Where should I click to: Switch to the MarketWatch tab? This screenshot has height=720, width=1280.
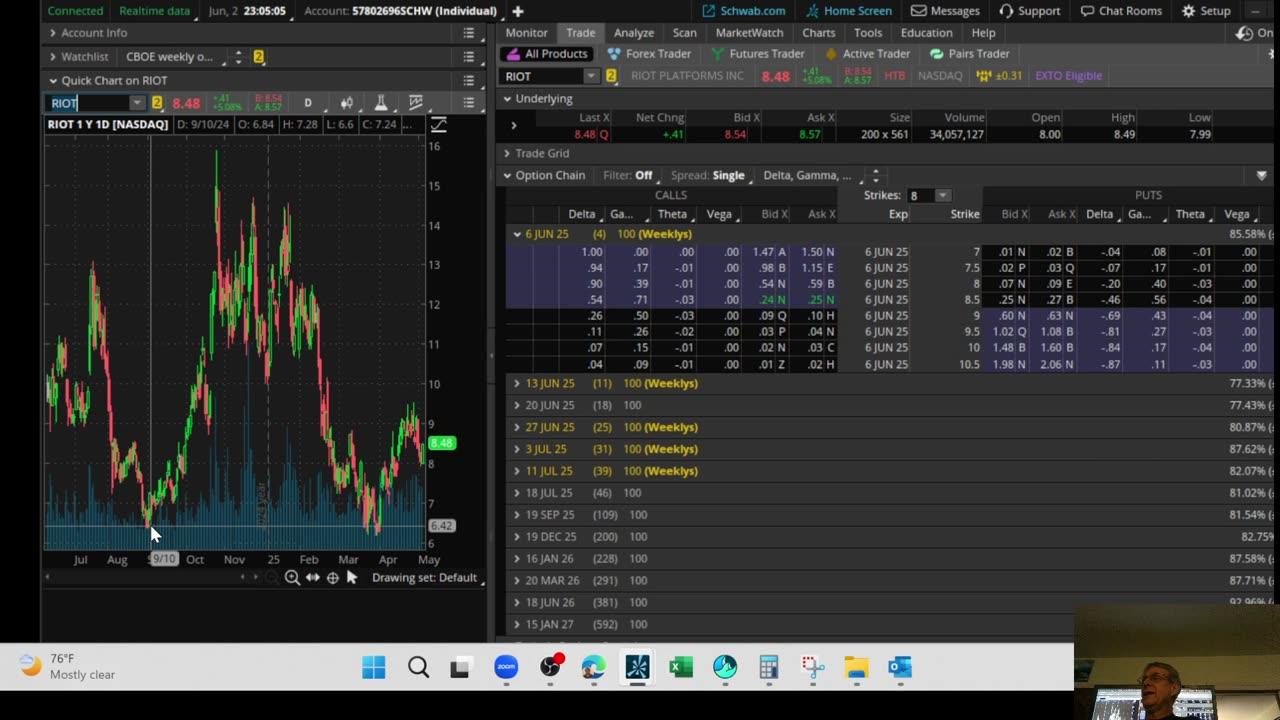pyautogui.click(x=750, y=33)
